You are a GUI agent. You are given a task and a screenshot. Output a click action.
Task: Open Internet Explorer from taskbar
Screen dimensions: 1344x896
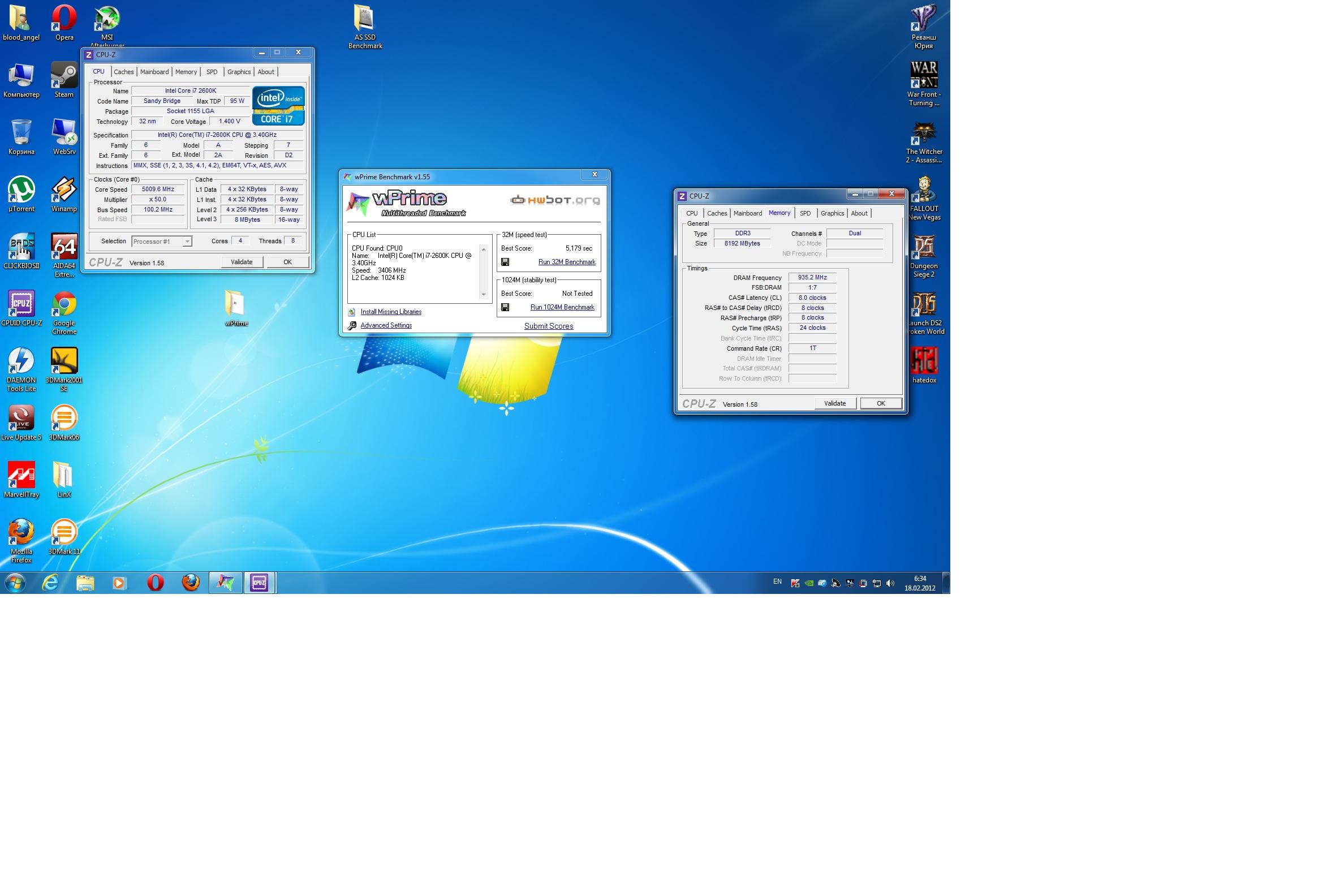point(50,583)
